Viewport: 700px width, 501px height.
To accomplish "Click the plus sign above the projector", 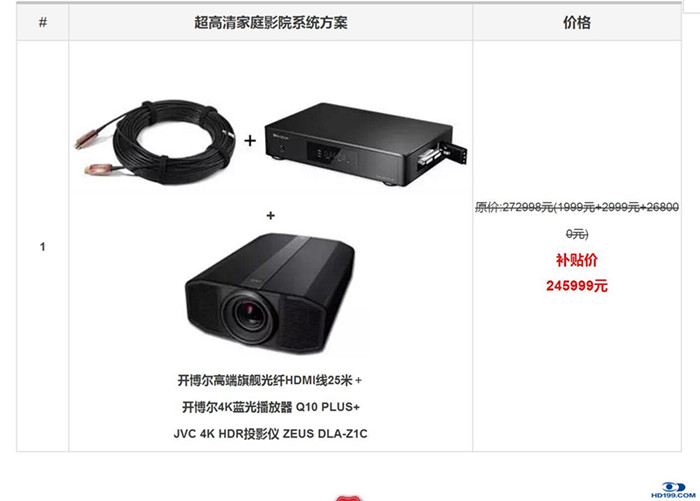I will [x=271, y=216].
